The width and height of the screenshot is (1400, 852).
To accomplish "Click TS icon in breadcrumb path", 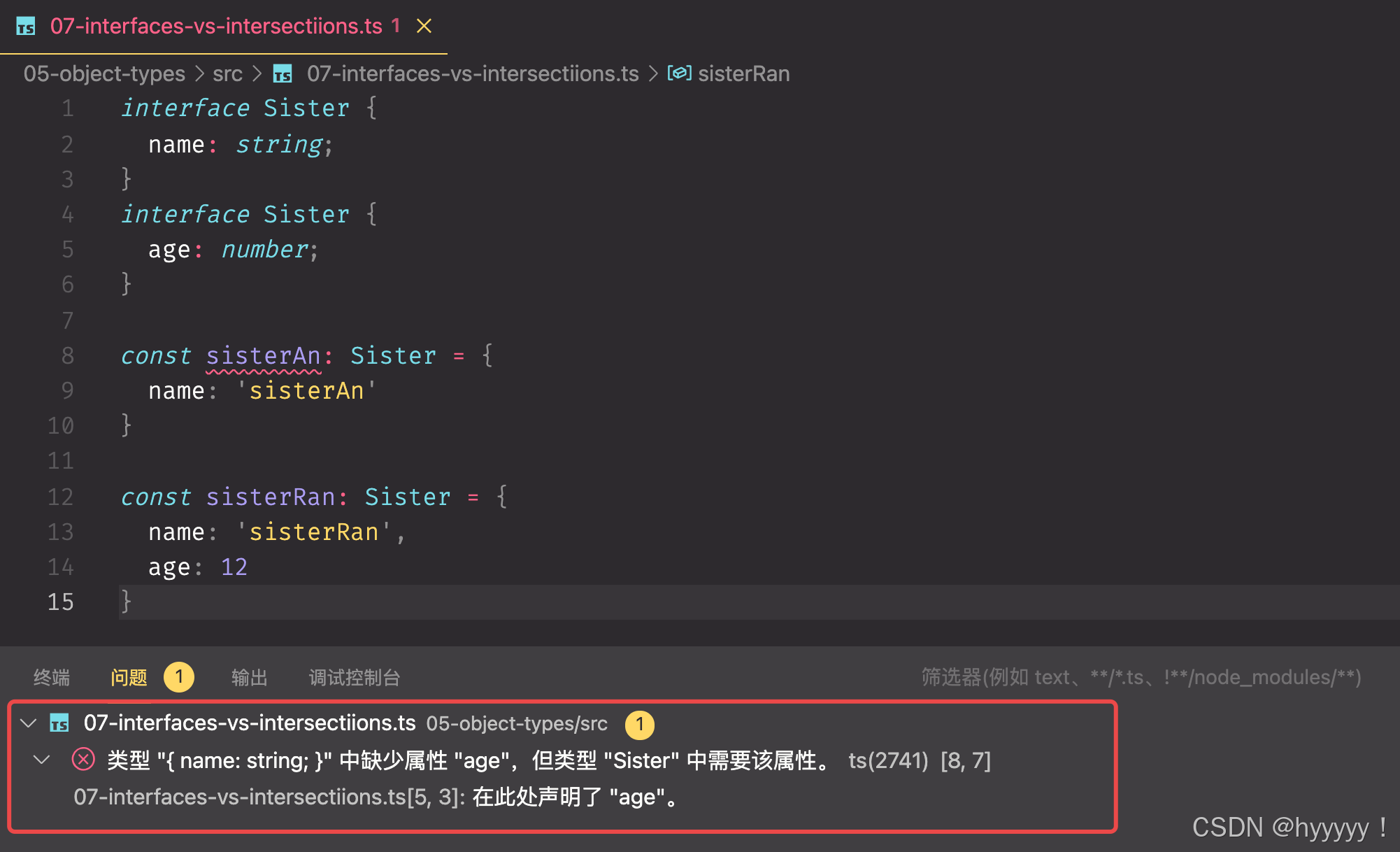I will pyautogui.click(x=283, y=73).
